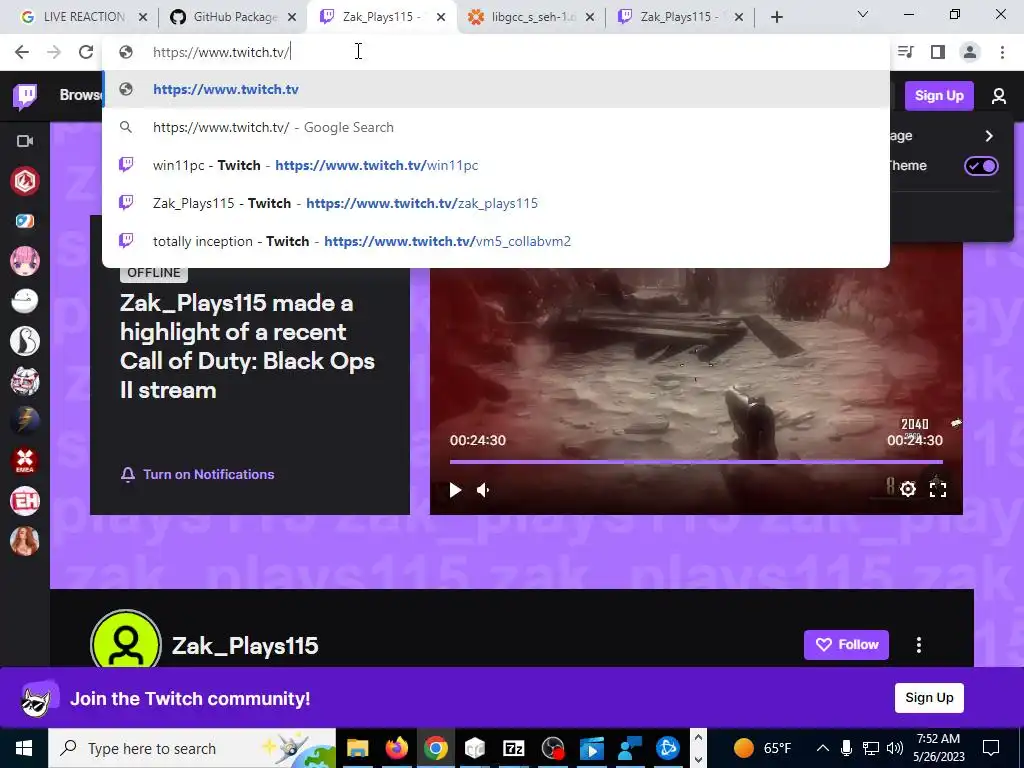The width and height of the screenshot is (1024, 768).
Task: Open a new browser tab
Action: point(776,18)
